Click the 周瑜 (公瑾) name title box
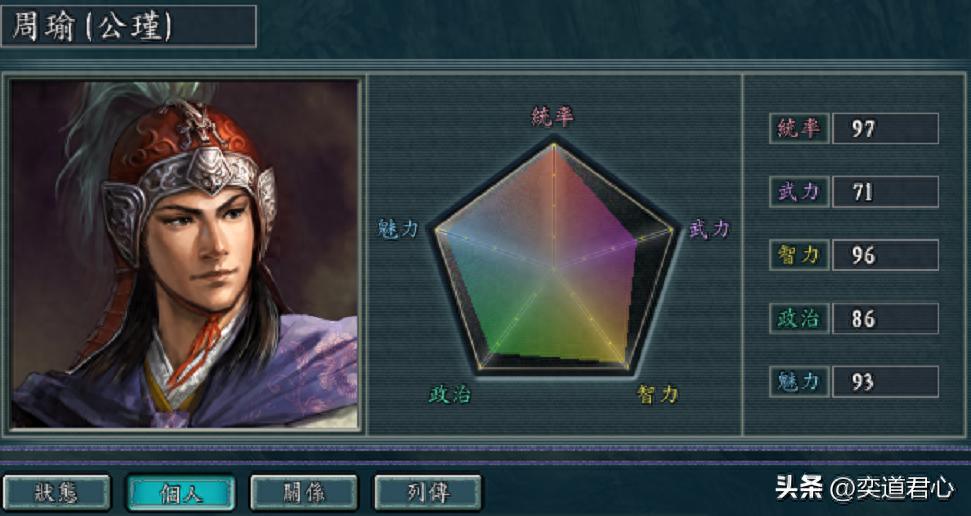The height and width of the screenshot is (516, 971). [128, 26]
